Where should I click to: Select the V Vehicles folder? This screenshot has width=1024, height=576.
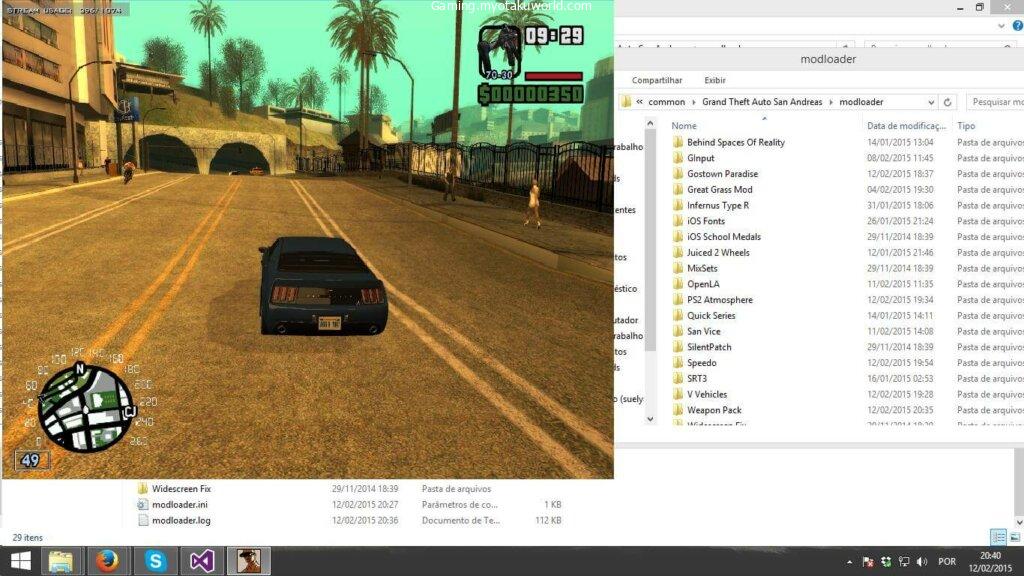(x=707, y=394)
